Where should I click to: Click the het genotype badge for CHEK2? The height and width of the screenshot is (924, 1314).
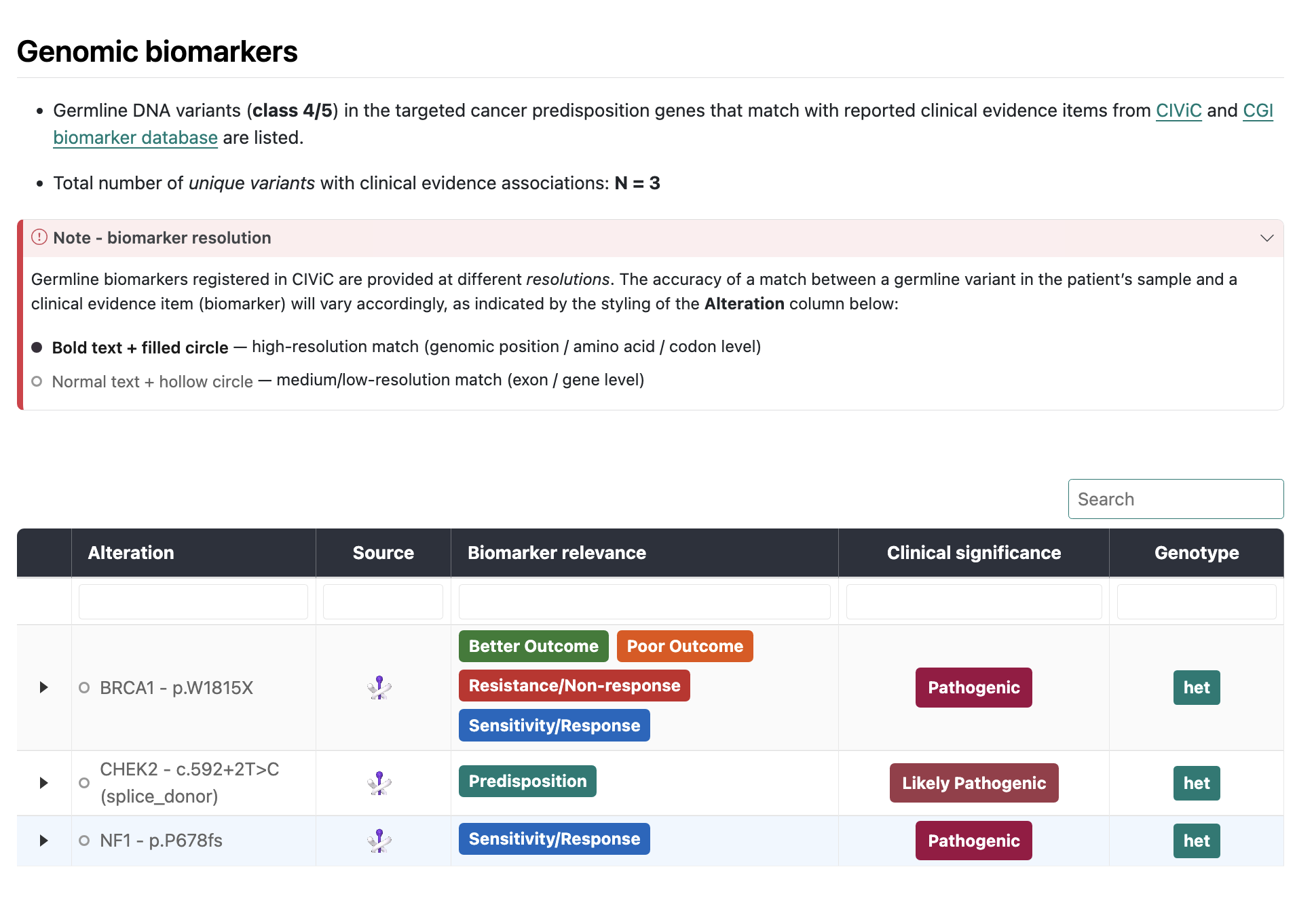coord(1197,783)
